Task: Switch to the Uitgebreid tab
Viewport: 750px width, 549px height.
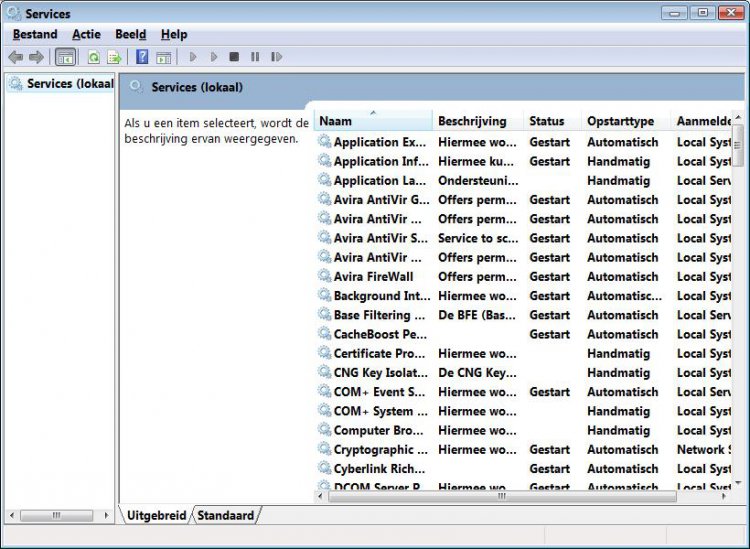Action: pos(156,516)
